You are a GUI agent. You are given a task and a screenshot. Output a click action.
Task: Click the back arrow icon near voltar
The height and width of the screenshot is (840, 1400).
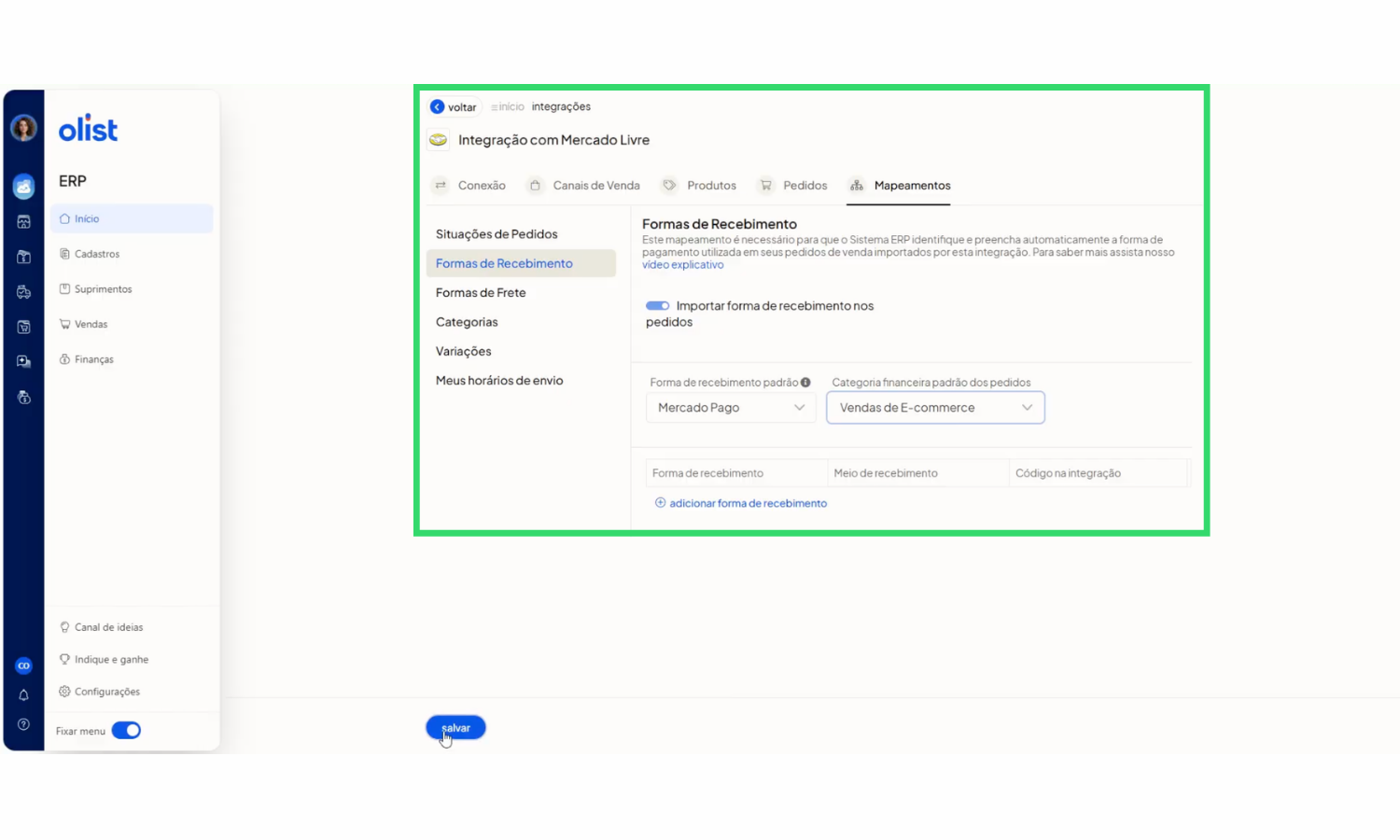(437, 106)
